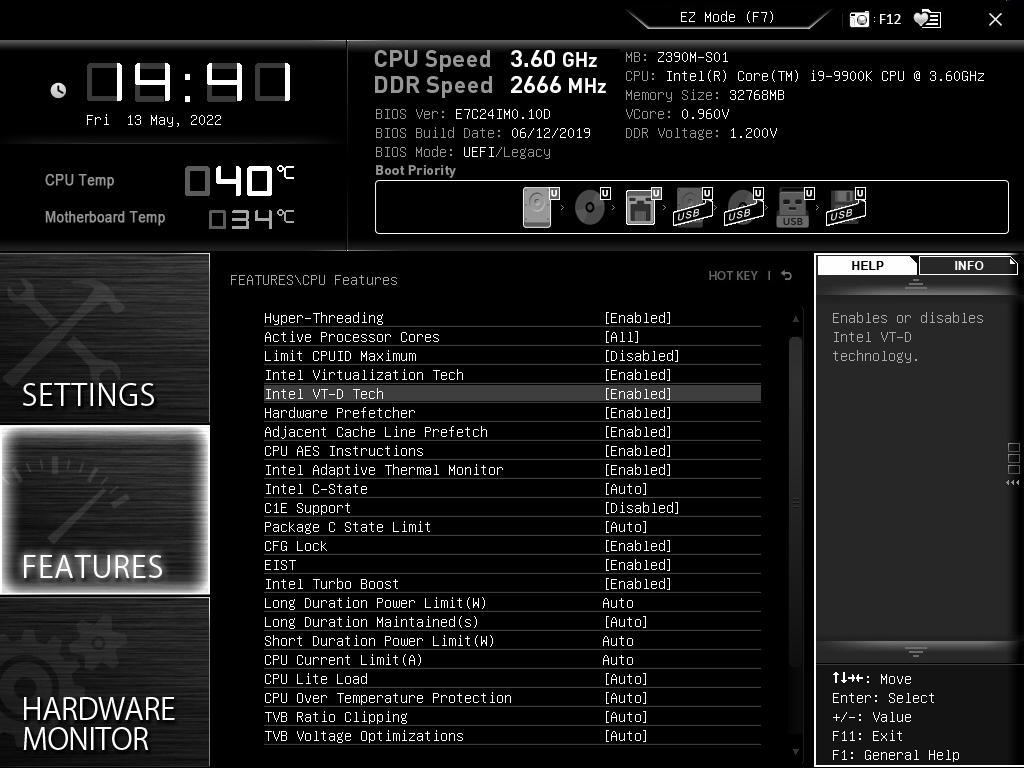Click the F12 screenshot camera icon

point(859,19)
